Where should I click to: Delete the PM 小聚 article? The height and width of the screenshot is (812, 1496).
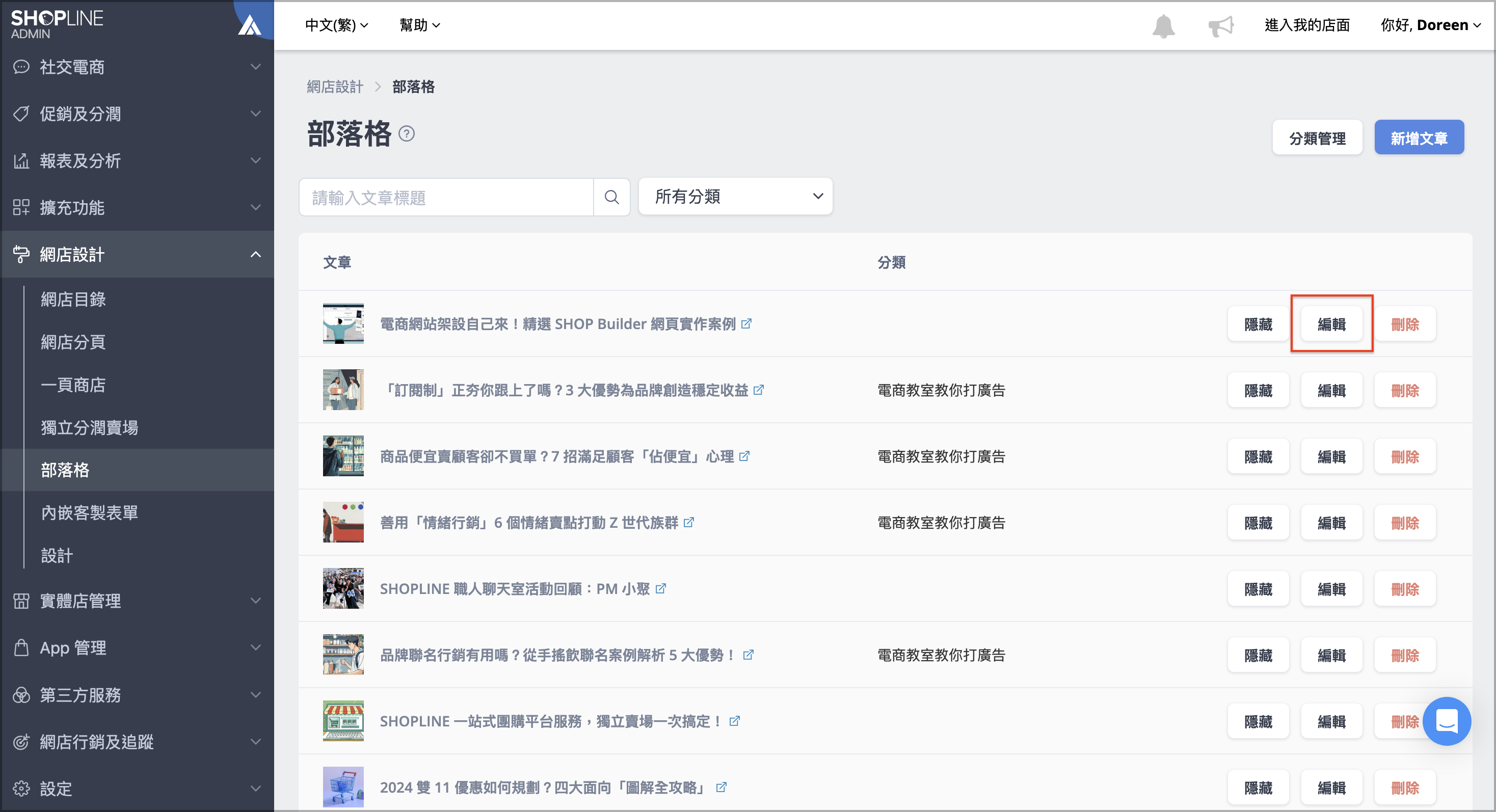[x=1405, y=588]
